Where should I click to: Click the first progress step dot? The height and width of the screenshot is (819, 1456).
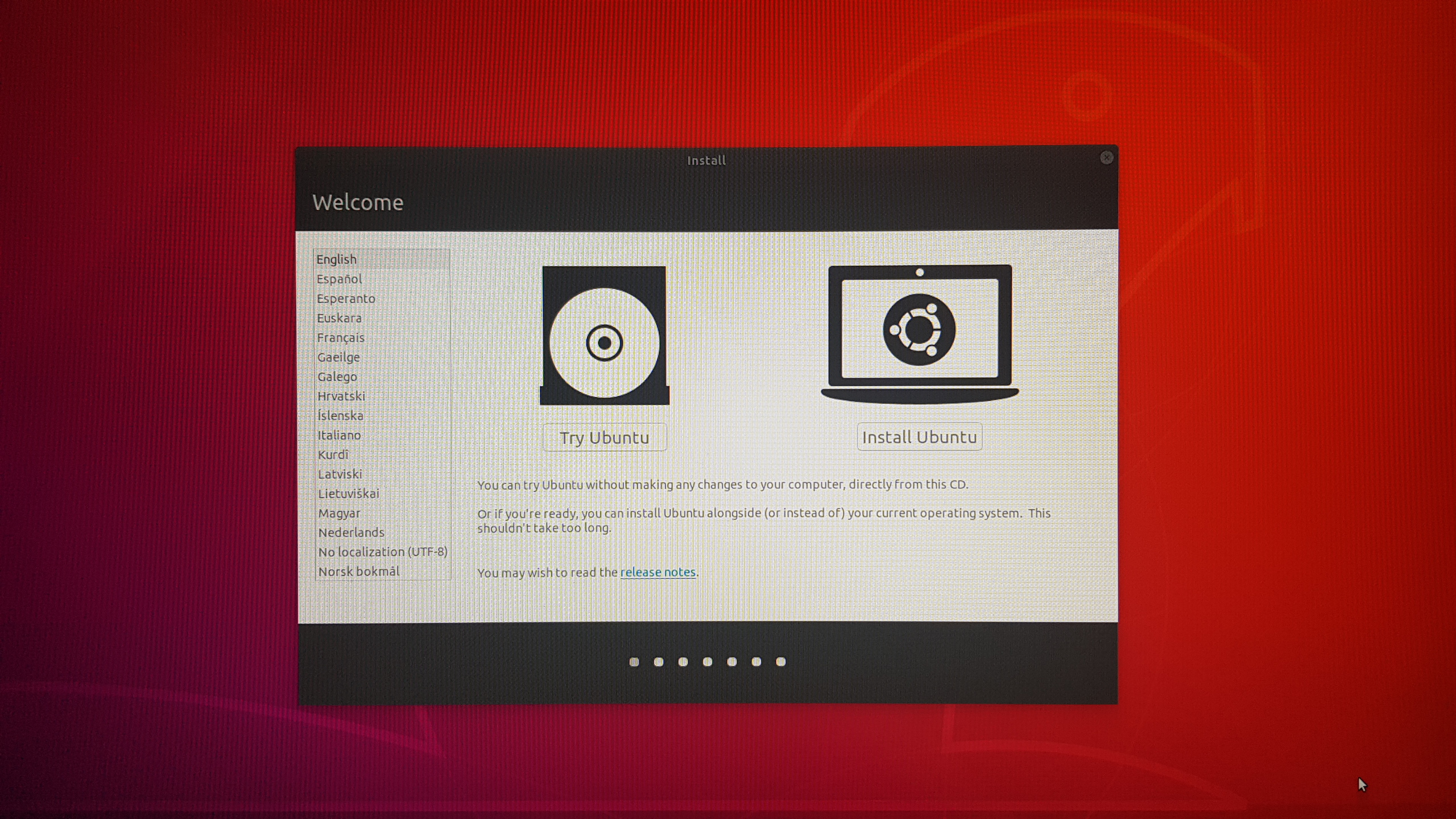634,661
